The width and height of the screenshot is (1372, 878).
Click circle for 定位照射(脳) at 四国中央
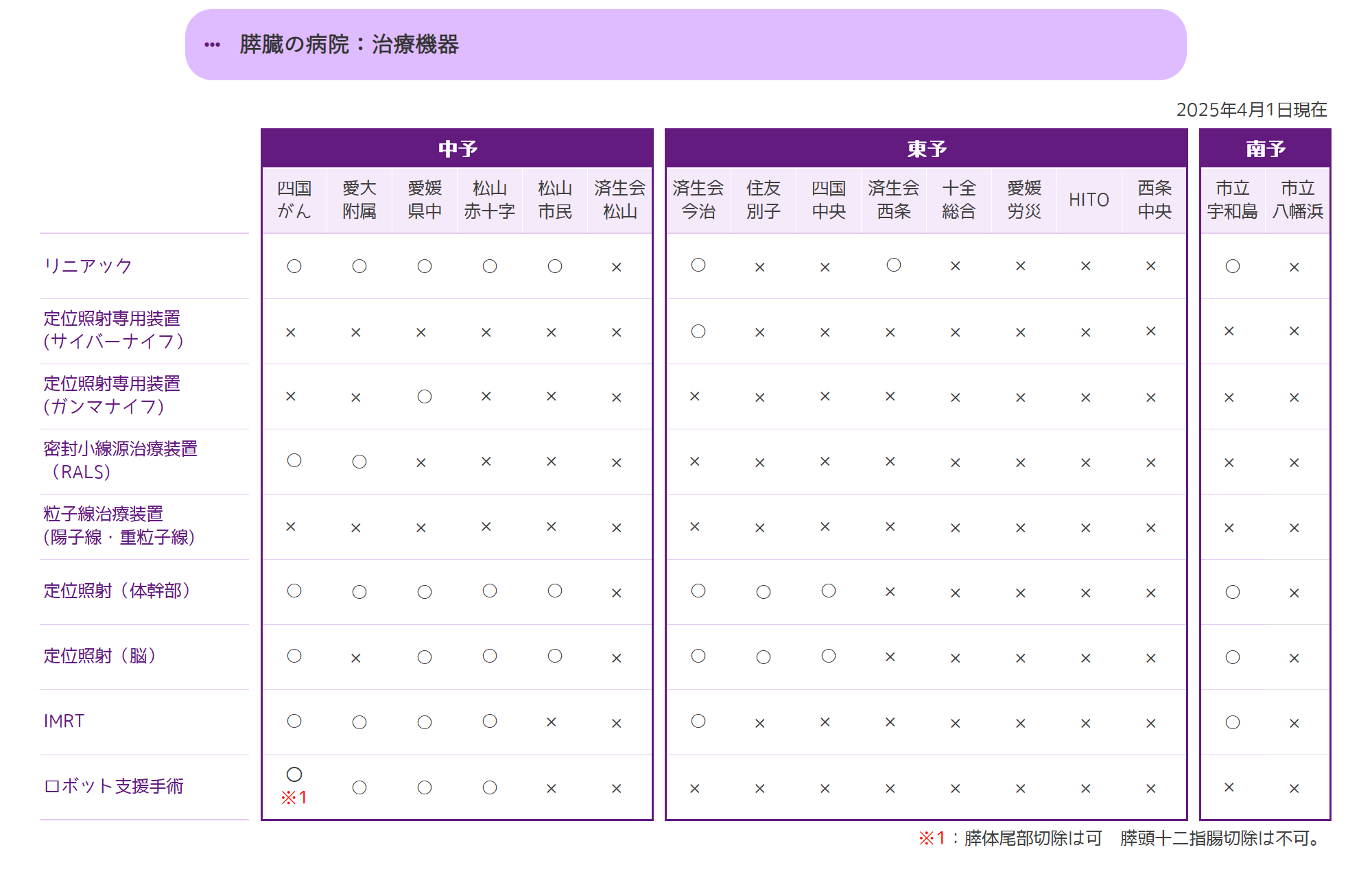(x=829, y=656)
